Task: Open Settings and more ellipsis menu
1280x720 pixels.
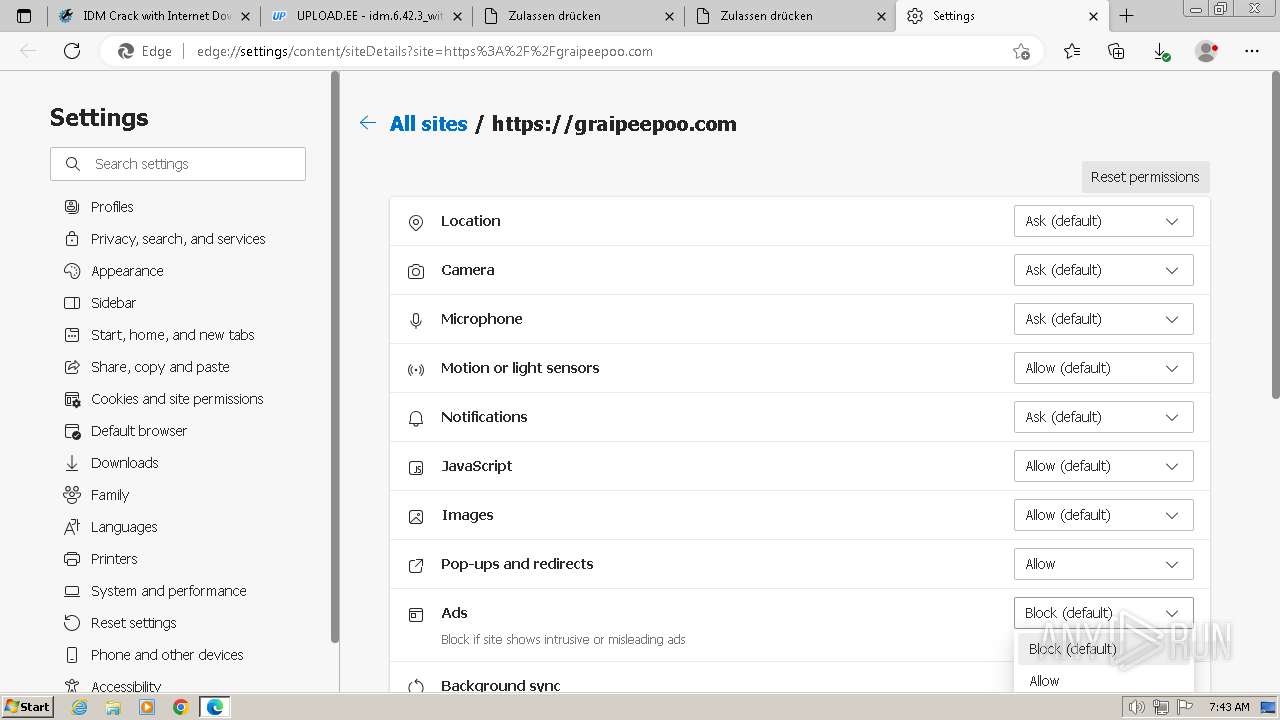Action: (1252, 51)
